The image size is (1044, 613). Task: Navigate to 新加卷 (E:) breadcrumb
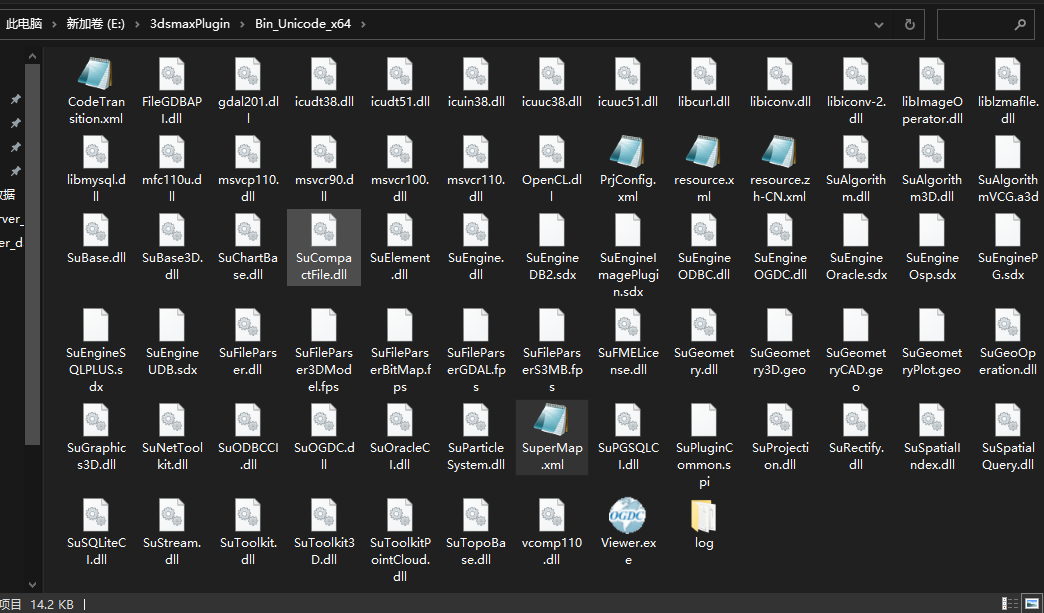(96, 24)
